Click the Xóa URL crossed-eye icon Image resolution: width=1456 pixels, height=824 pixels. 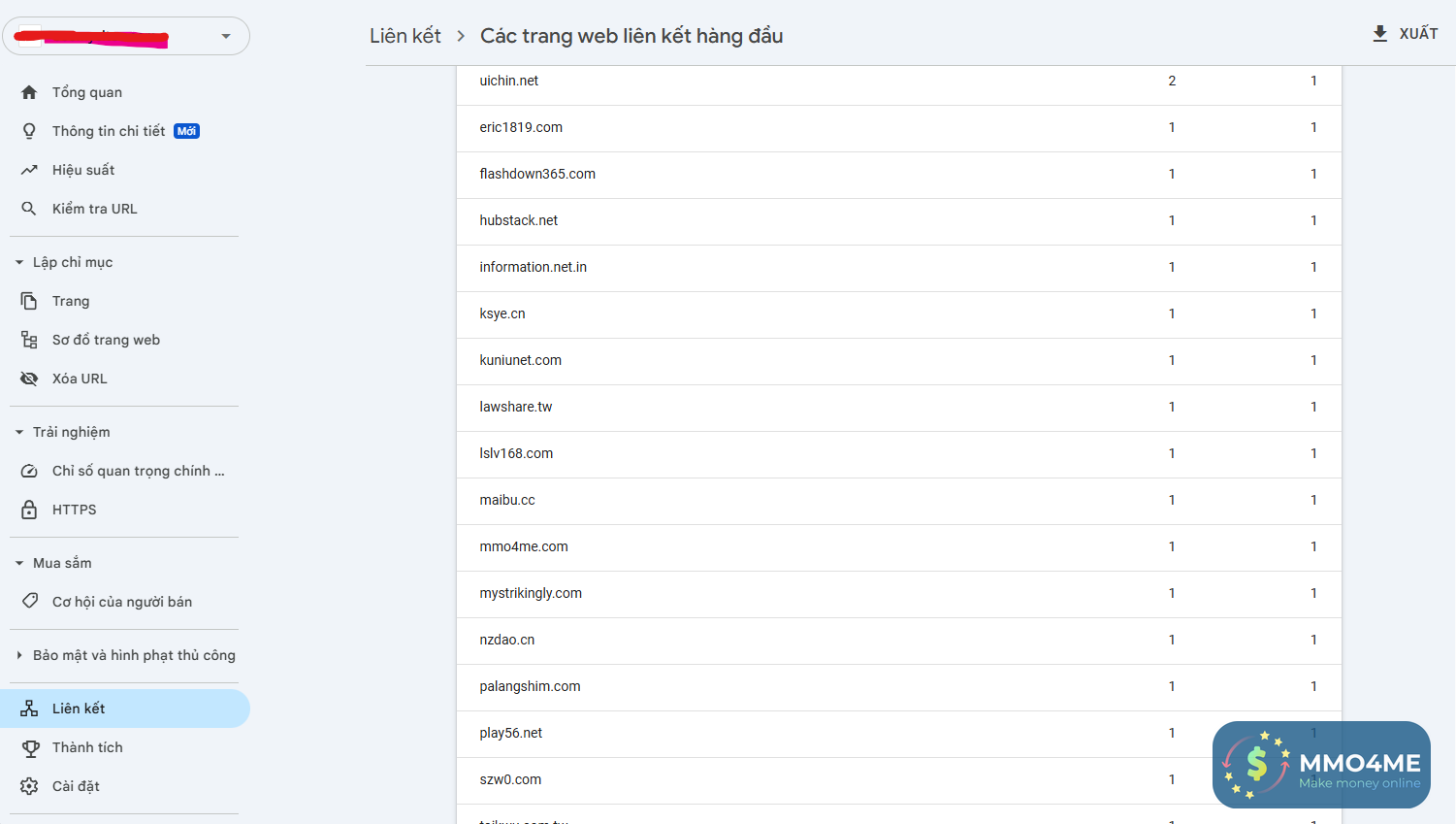29,379
